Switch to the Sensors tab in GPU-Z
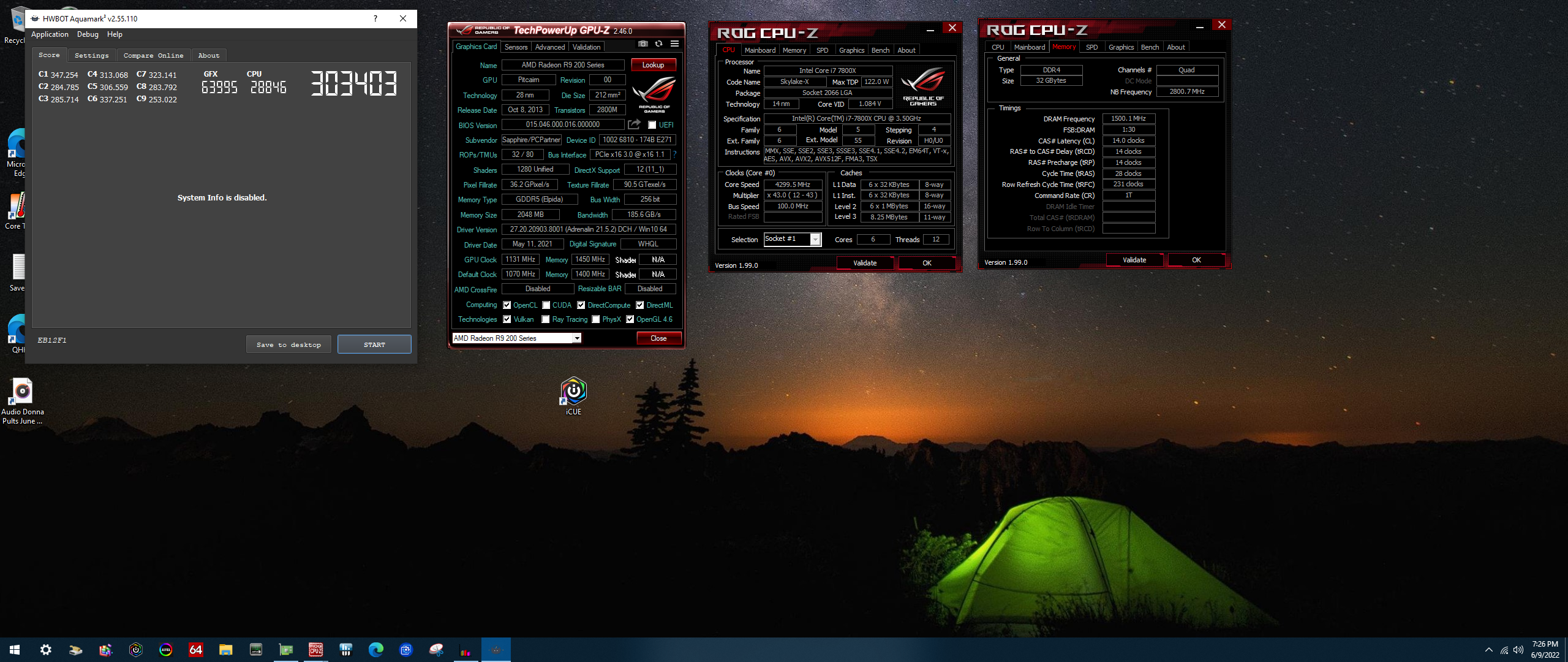 point(516,47)
